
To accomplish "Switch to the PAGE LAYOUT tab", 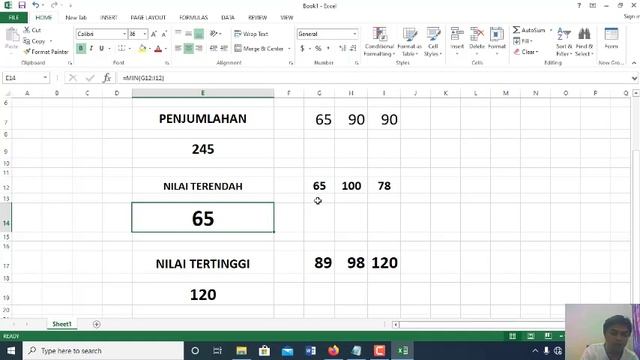I will click(x=148, y=18).
